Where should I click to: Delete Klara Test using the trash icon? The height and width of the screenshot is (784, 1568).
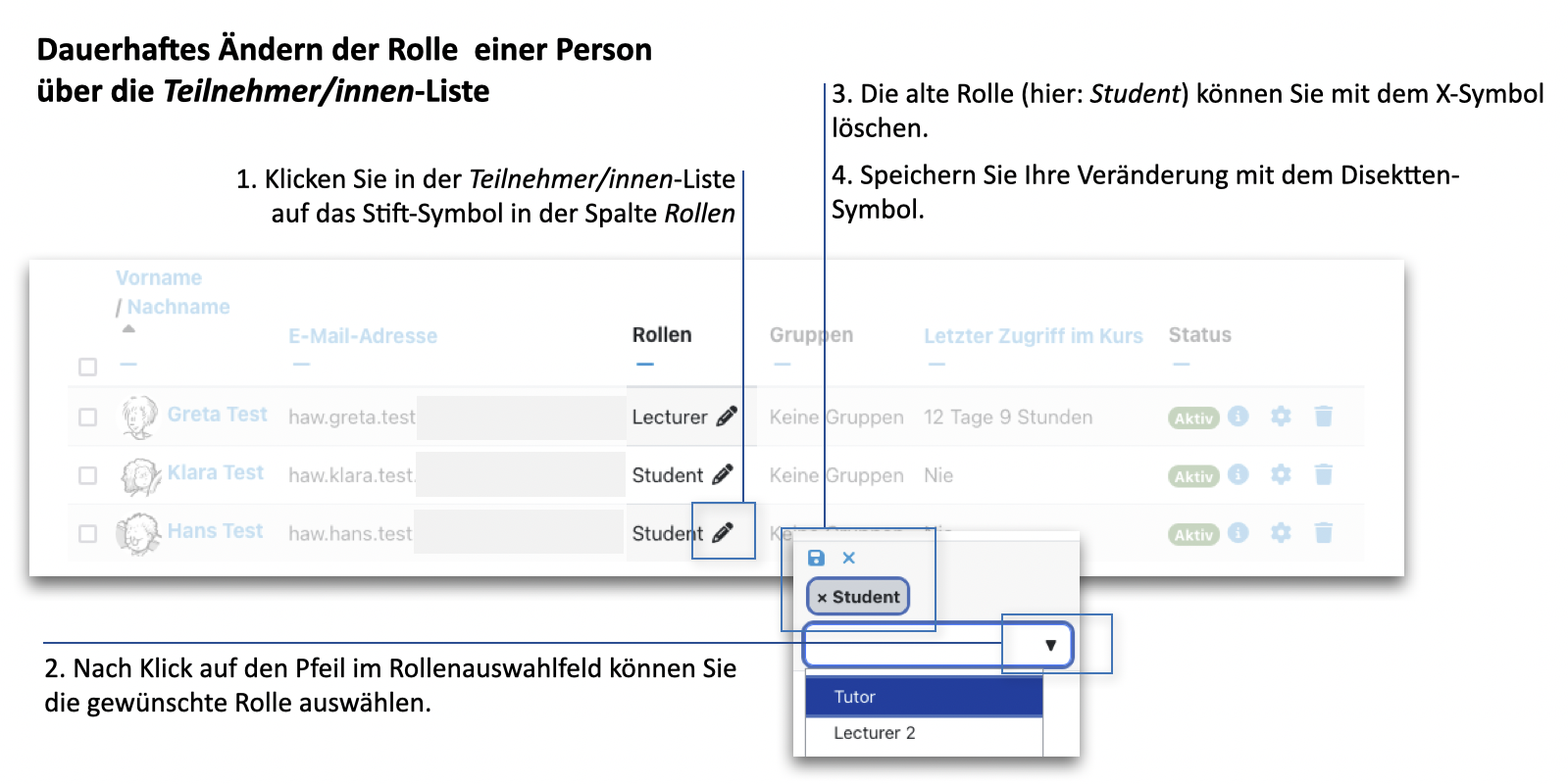[x=1323, y=475]
